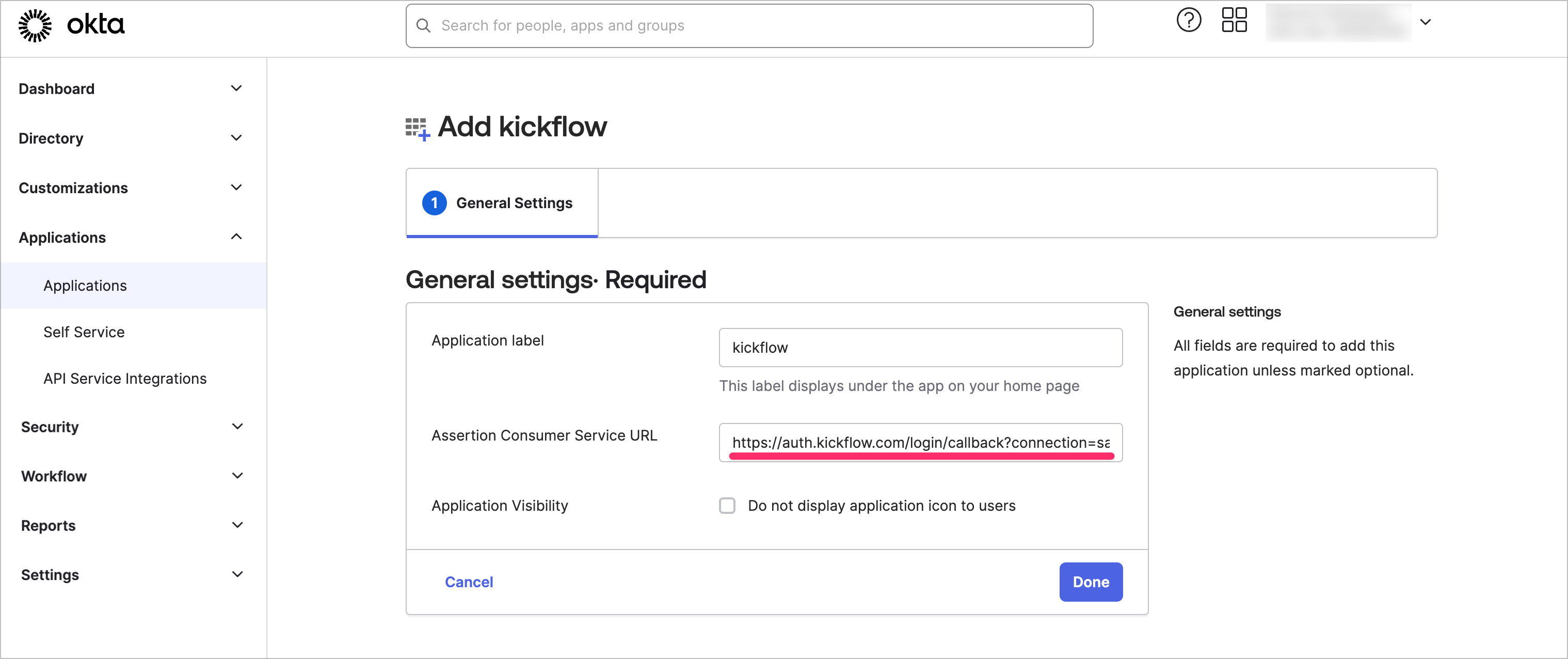Expand the Security section
This screenshot has width=1568, height=659.
click(132, 427)
